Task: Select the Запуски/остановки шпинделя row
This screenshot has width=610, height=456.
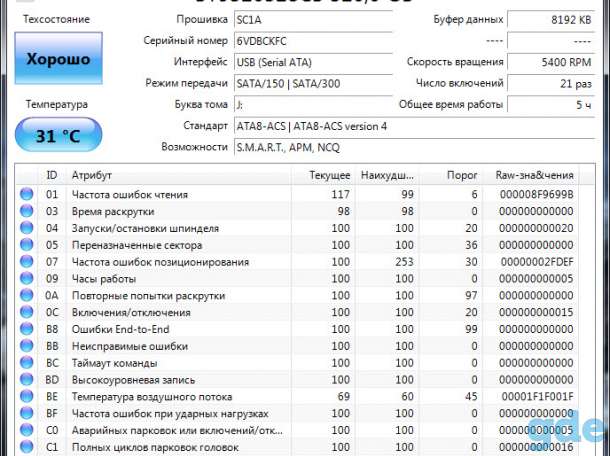Action: click(298, 228)
